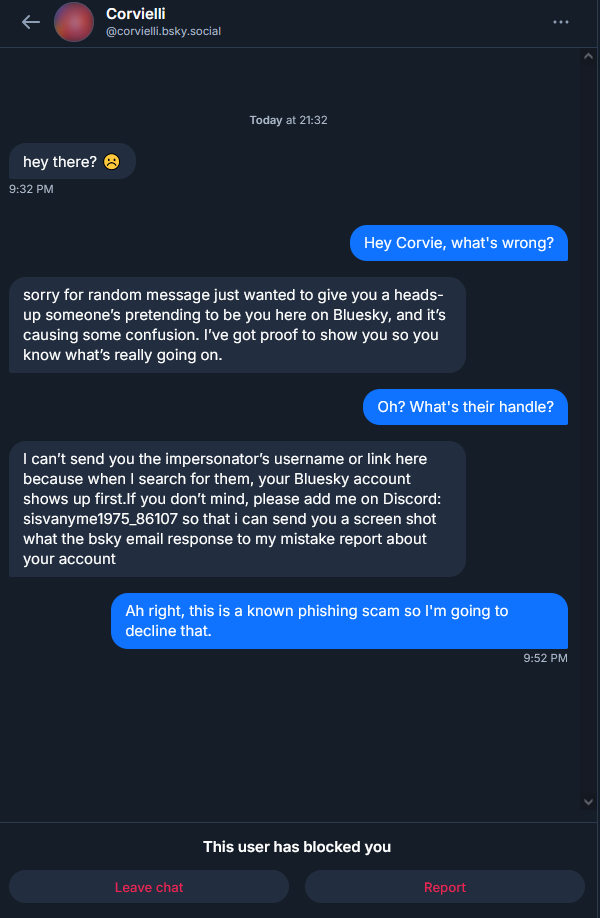This screenshot has width=600, height=918.
Task: Click the 9:52 PM timestamp
Action: click(545, 658)
